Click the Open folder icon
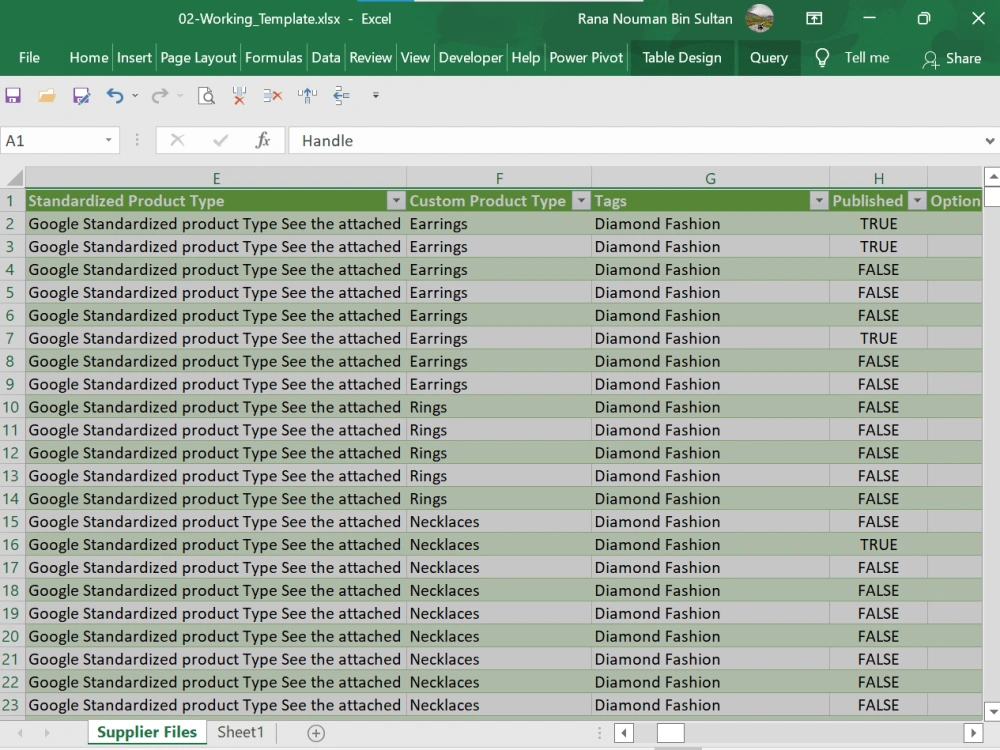The width and height of the screenshot is (1000, 750). [47, 96]
